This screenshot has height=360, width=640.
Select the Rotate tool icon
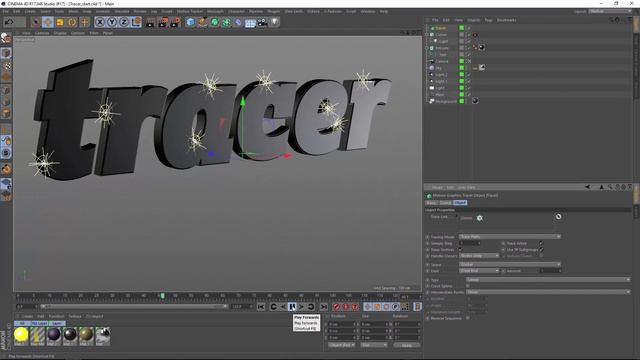point(72,22)
